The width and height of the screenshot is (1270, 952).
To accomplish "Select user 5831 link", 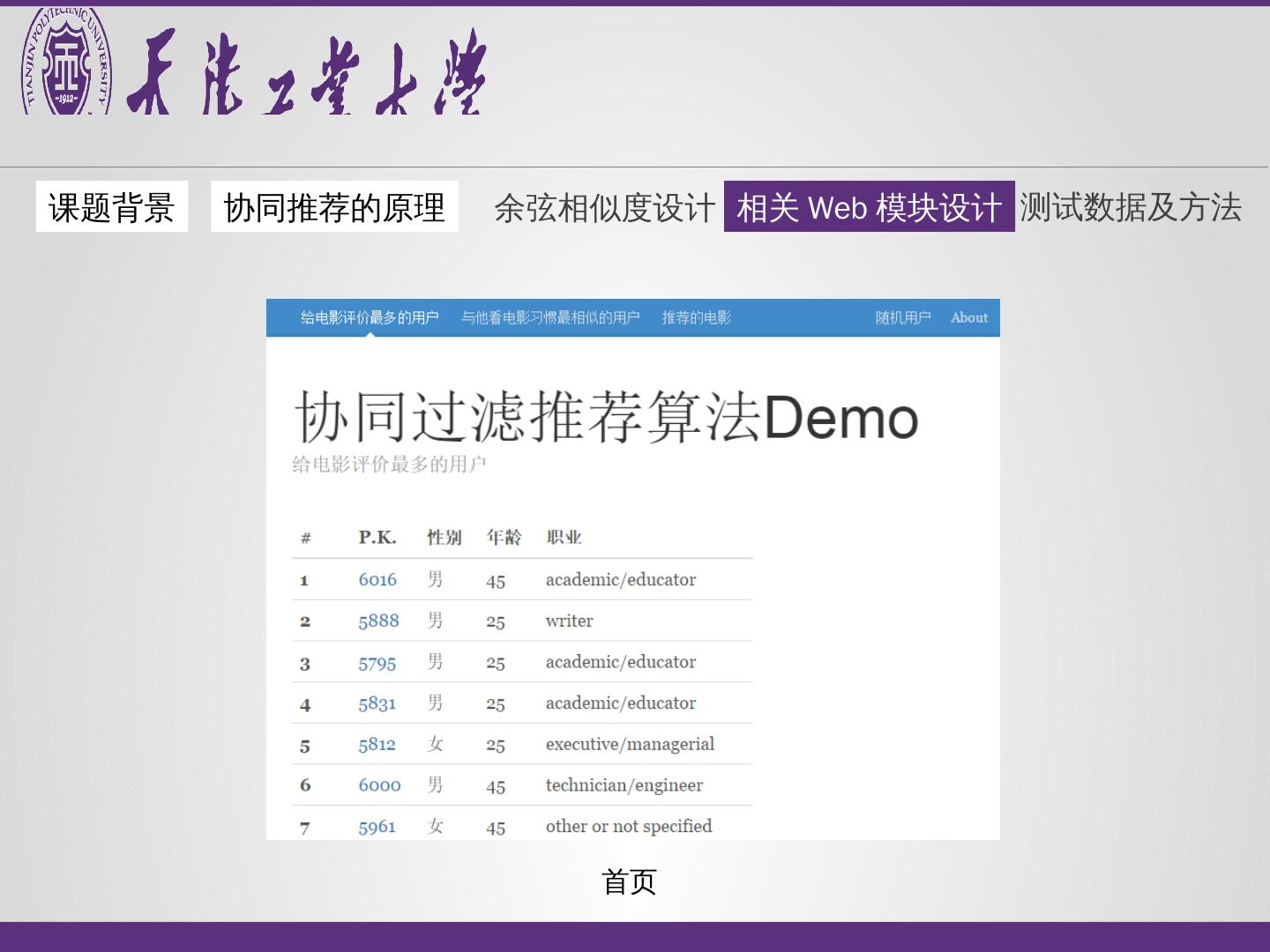I will [x=377, y=703].
